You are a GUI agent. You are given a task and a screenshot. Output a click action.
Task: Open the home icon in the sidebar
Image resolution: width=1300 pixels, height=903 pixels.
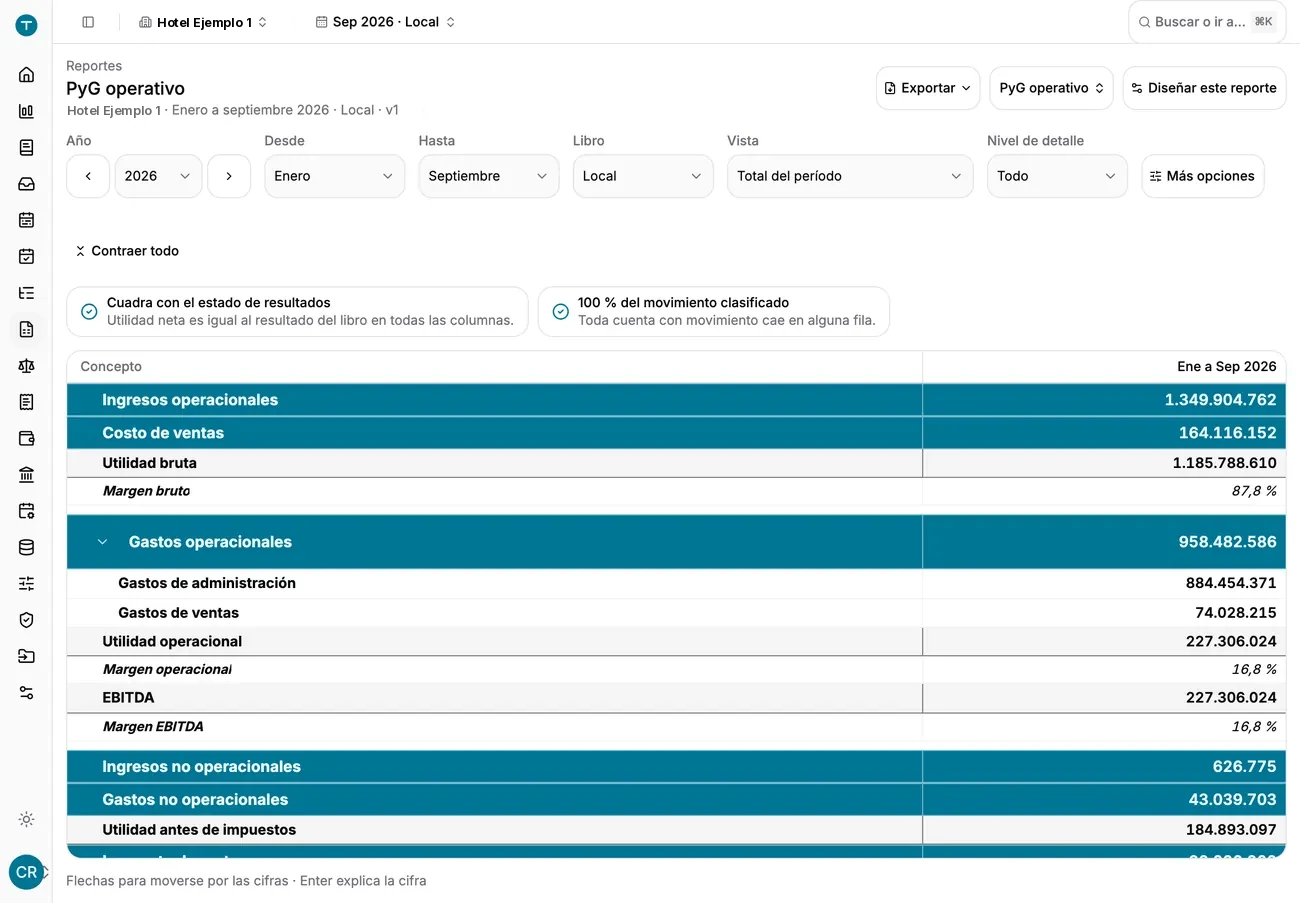[27, 75]
